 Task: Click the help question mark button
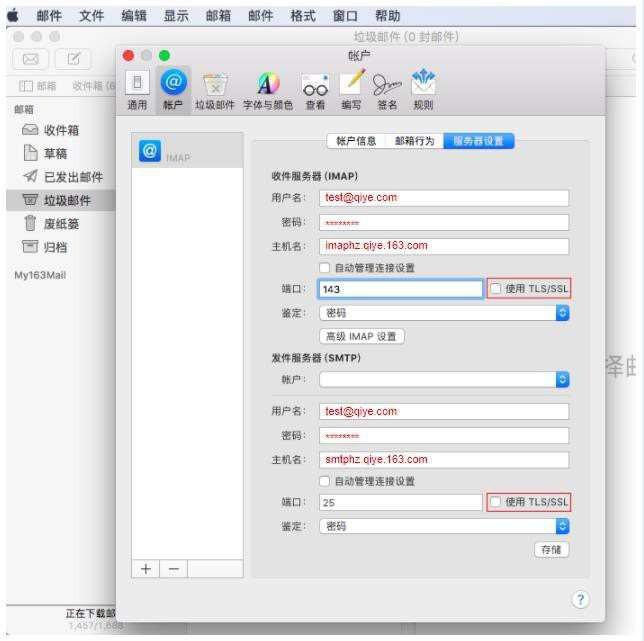pos(580,600)
